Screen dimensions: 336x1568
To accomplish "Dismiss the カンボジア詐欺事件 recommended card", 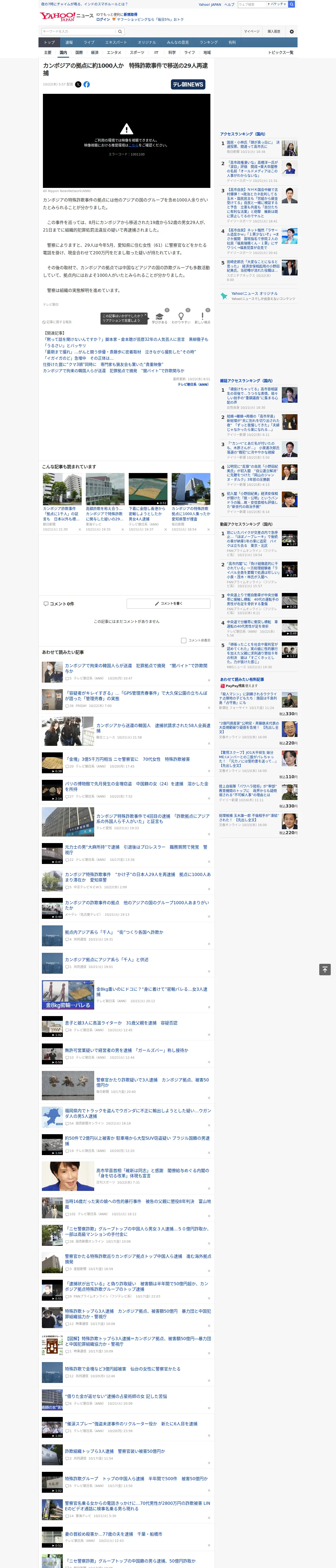I will (x=80, y=529).
